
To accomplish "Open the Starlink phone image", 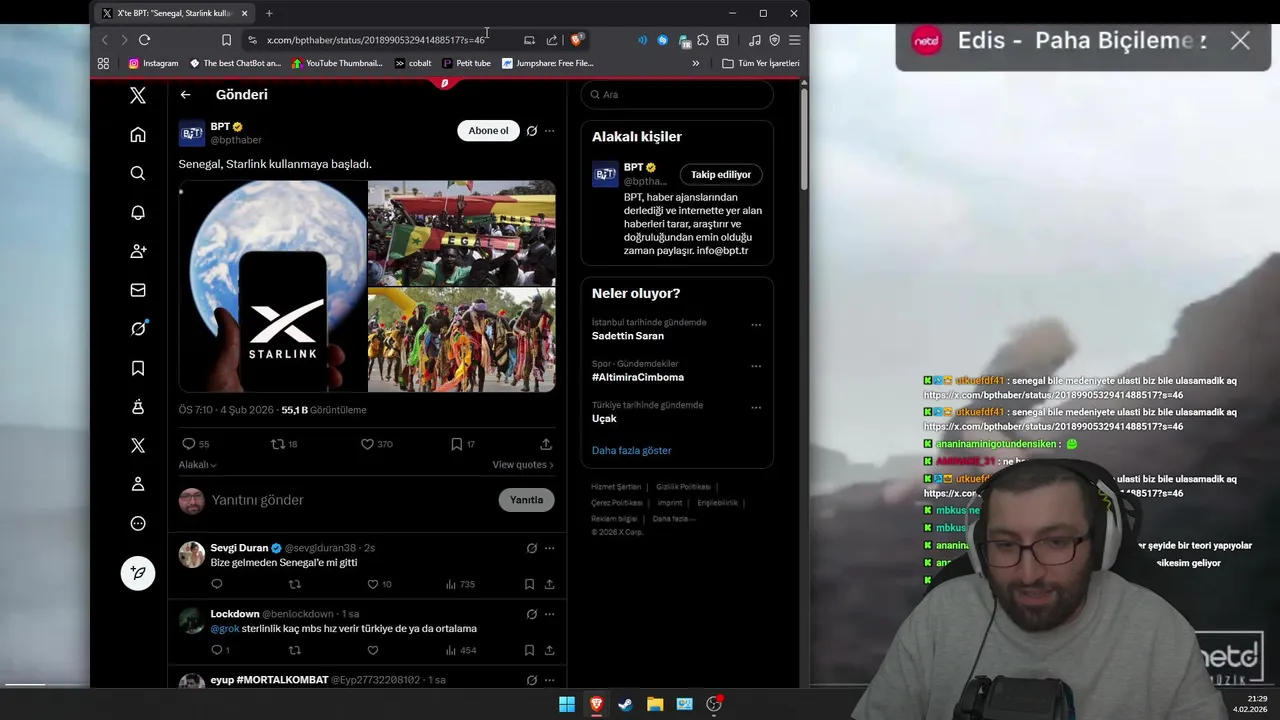I will click(273, 286).
